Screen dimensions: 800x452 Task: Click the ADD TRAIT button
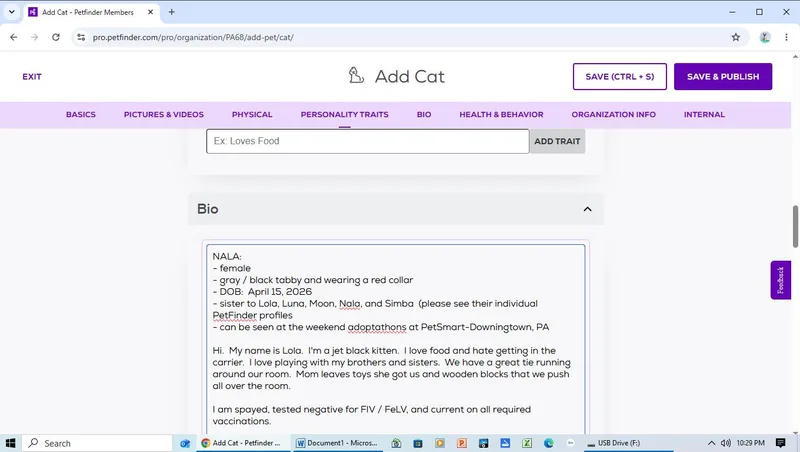point(557,141)
